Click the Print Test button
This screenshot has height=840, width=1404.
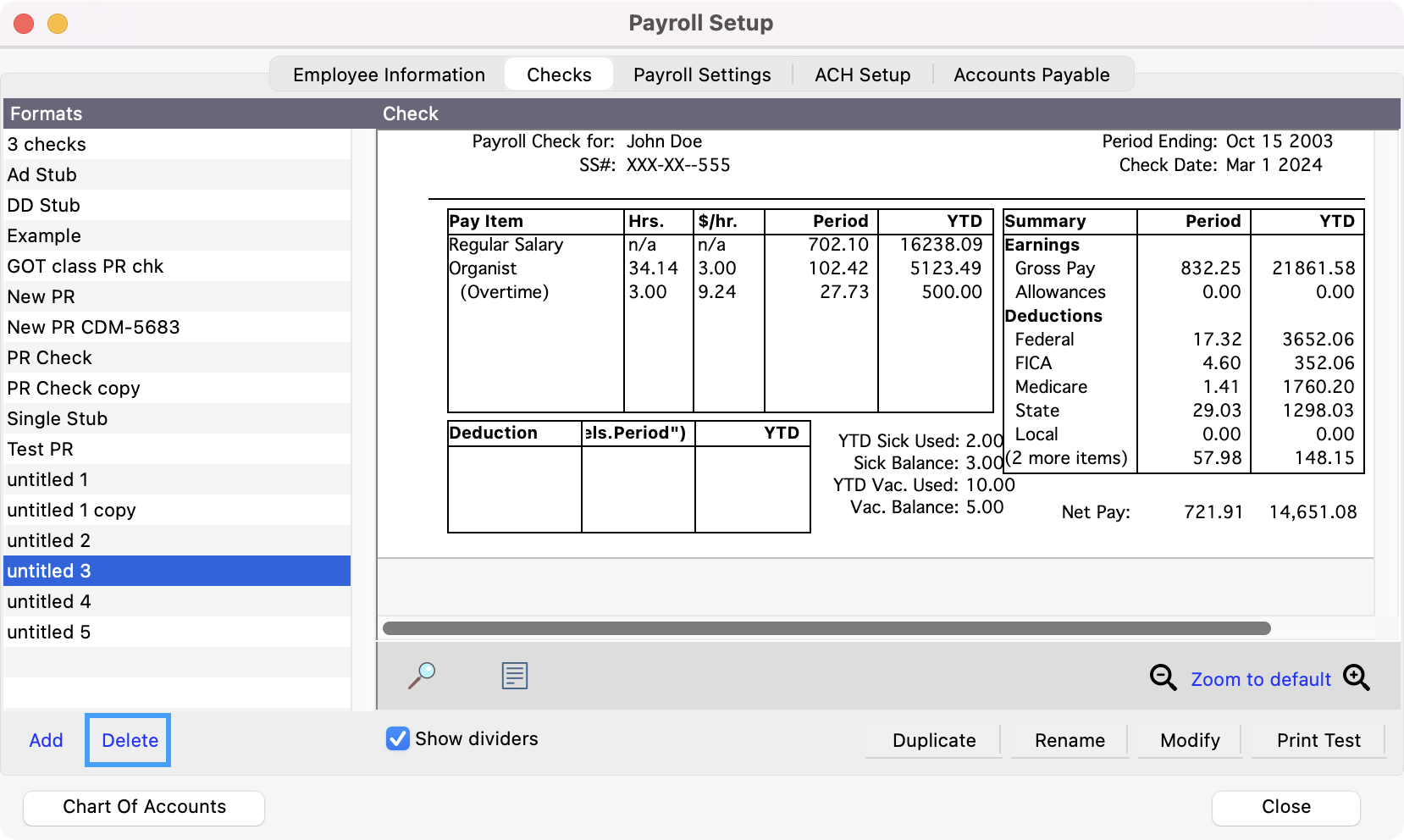point(1318,741)
